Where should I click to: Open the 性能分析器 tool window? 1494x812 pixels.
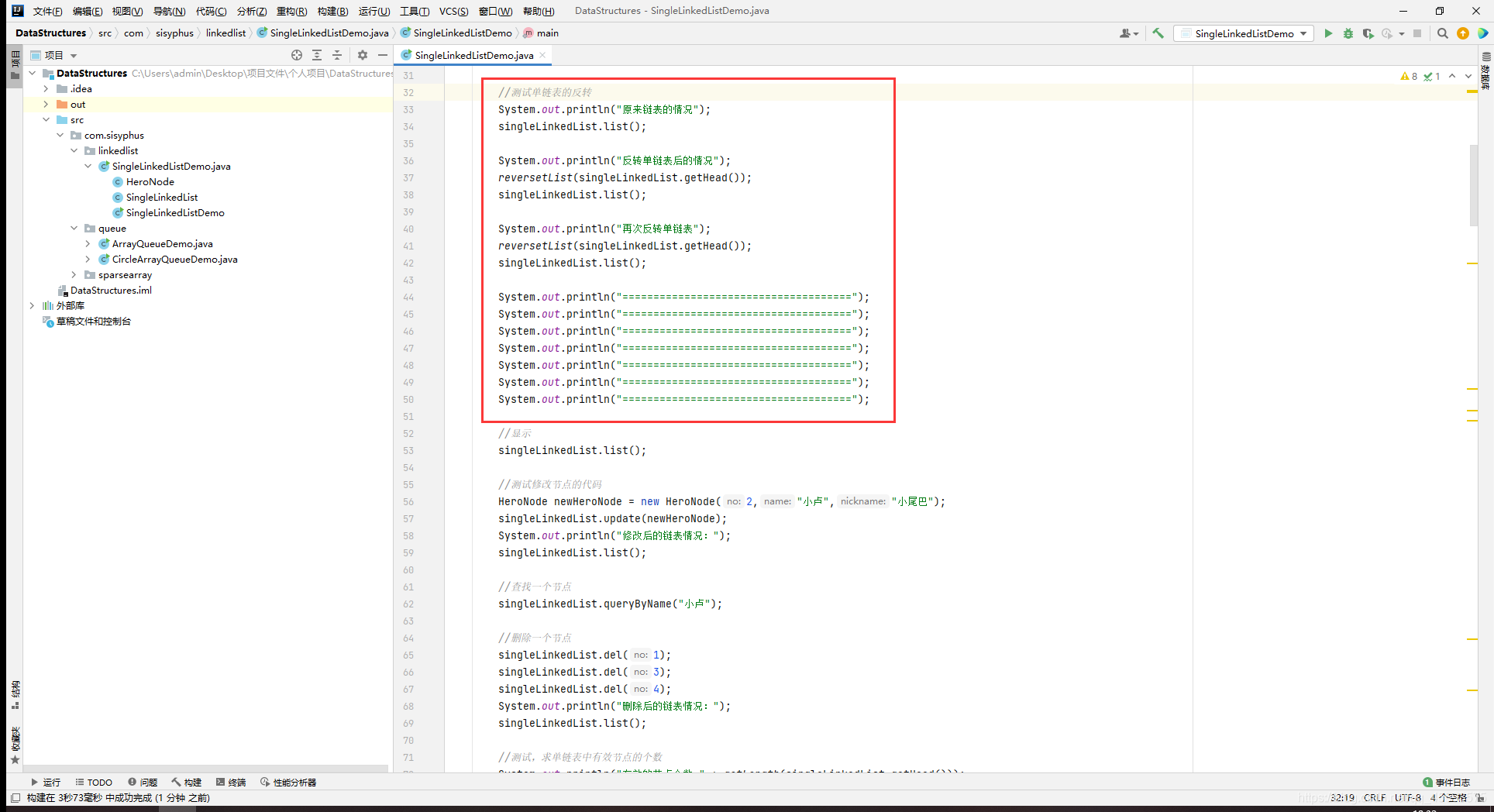coord(288,782)
